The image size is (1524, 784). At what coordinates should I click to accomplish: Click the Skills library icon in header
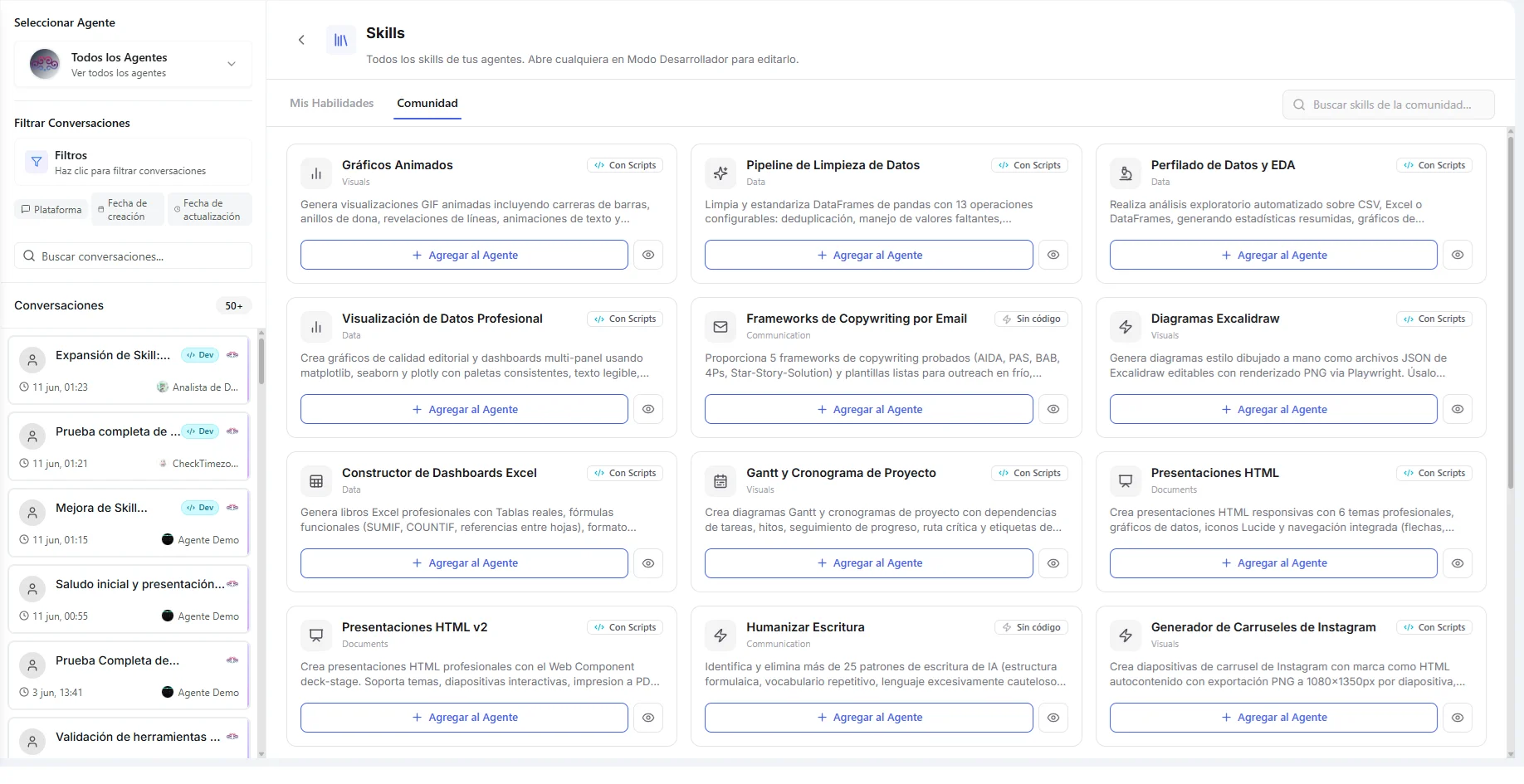tap(341, 40)
